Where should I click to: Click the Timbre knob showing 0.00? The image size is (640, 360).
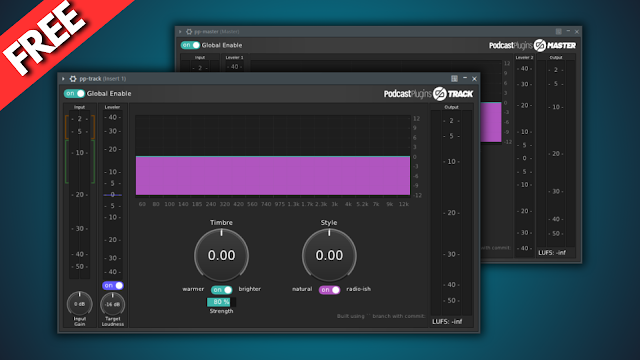(x=222, y=256)
